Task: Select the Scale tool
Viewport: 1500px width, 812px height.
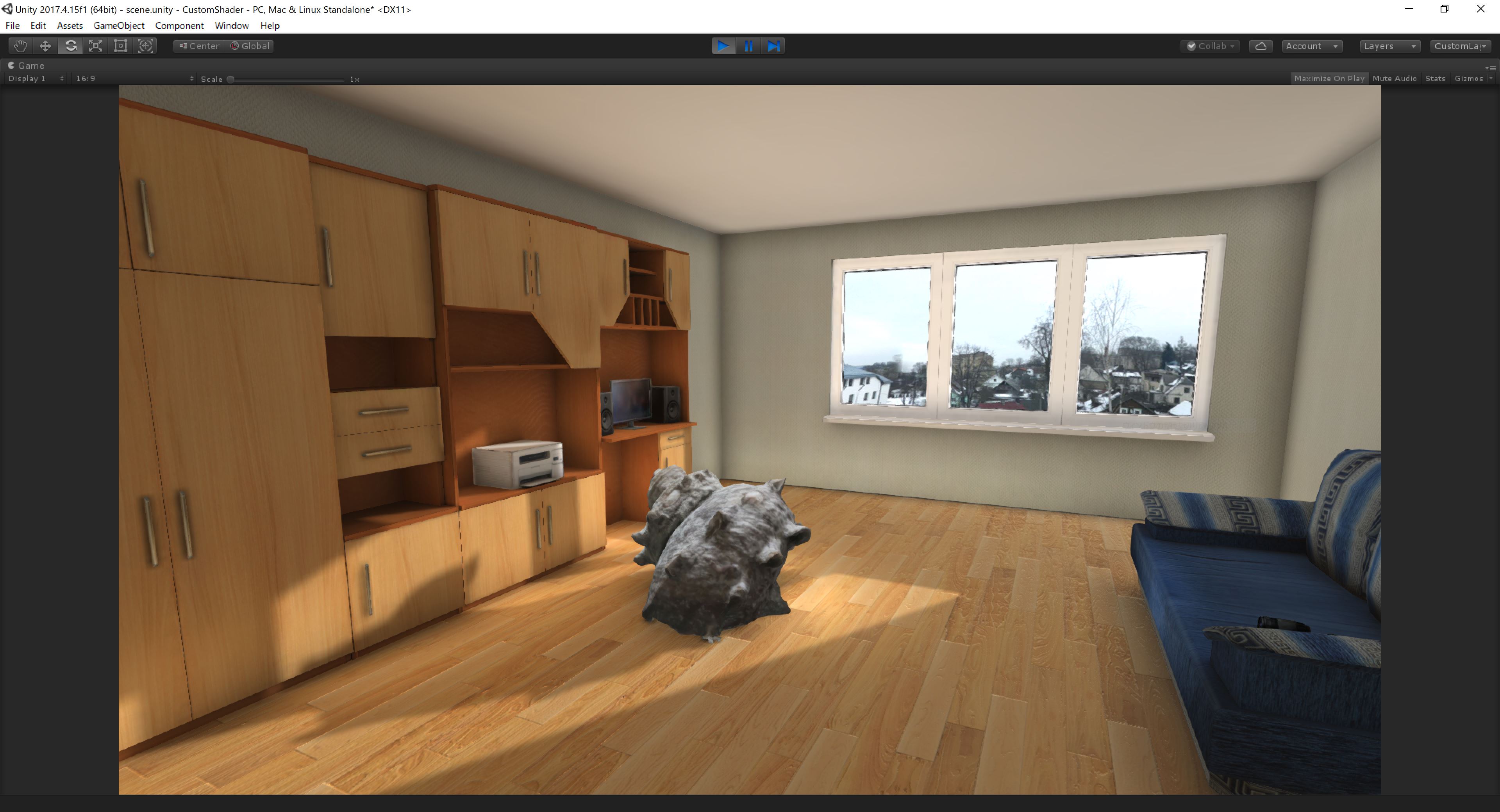Action: coord(95,46)
